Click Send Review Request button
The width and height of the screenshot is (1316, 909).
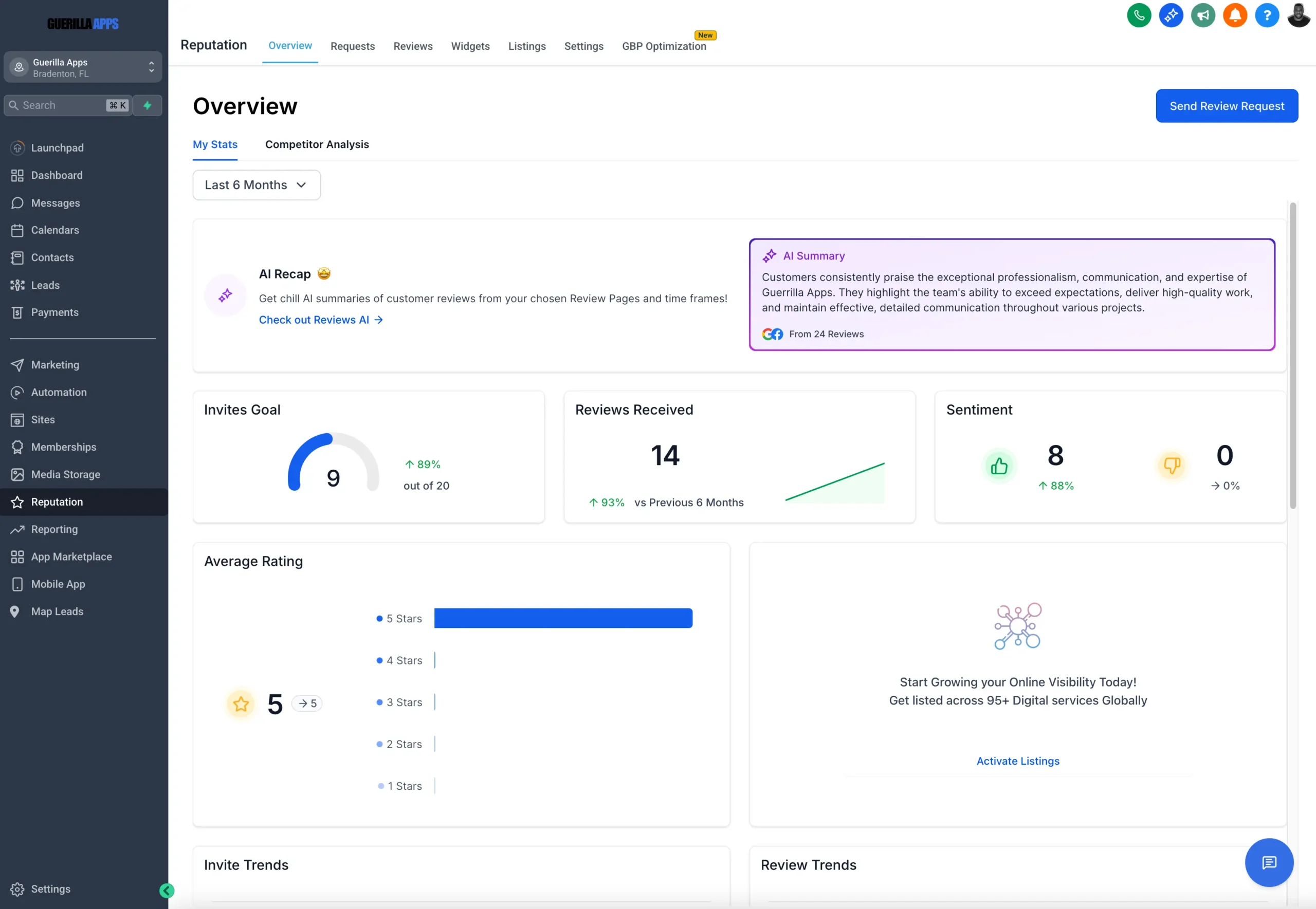pos(1226,106)
